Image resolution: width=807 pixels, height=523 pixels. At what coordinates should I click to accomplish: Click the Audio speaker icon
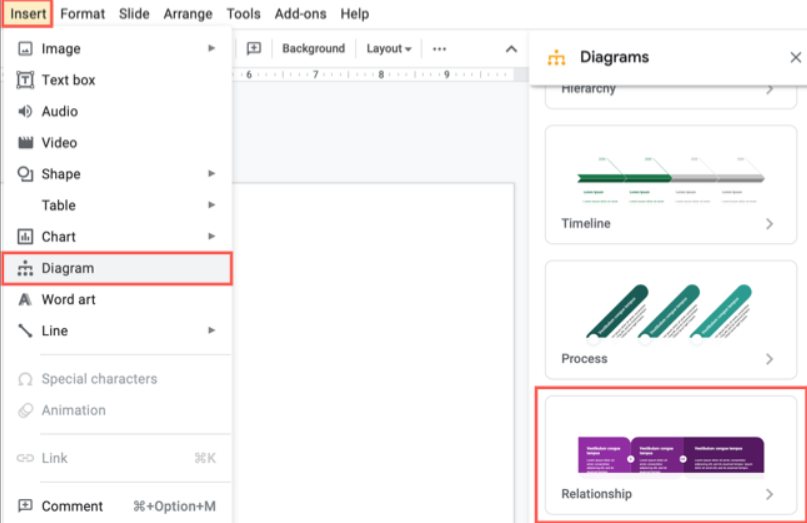(x=25, y=112)
